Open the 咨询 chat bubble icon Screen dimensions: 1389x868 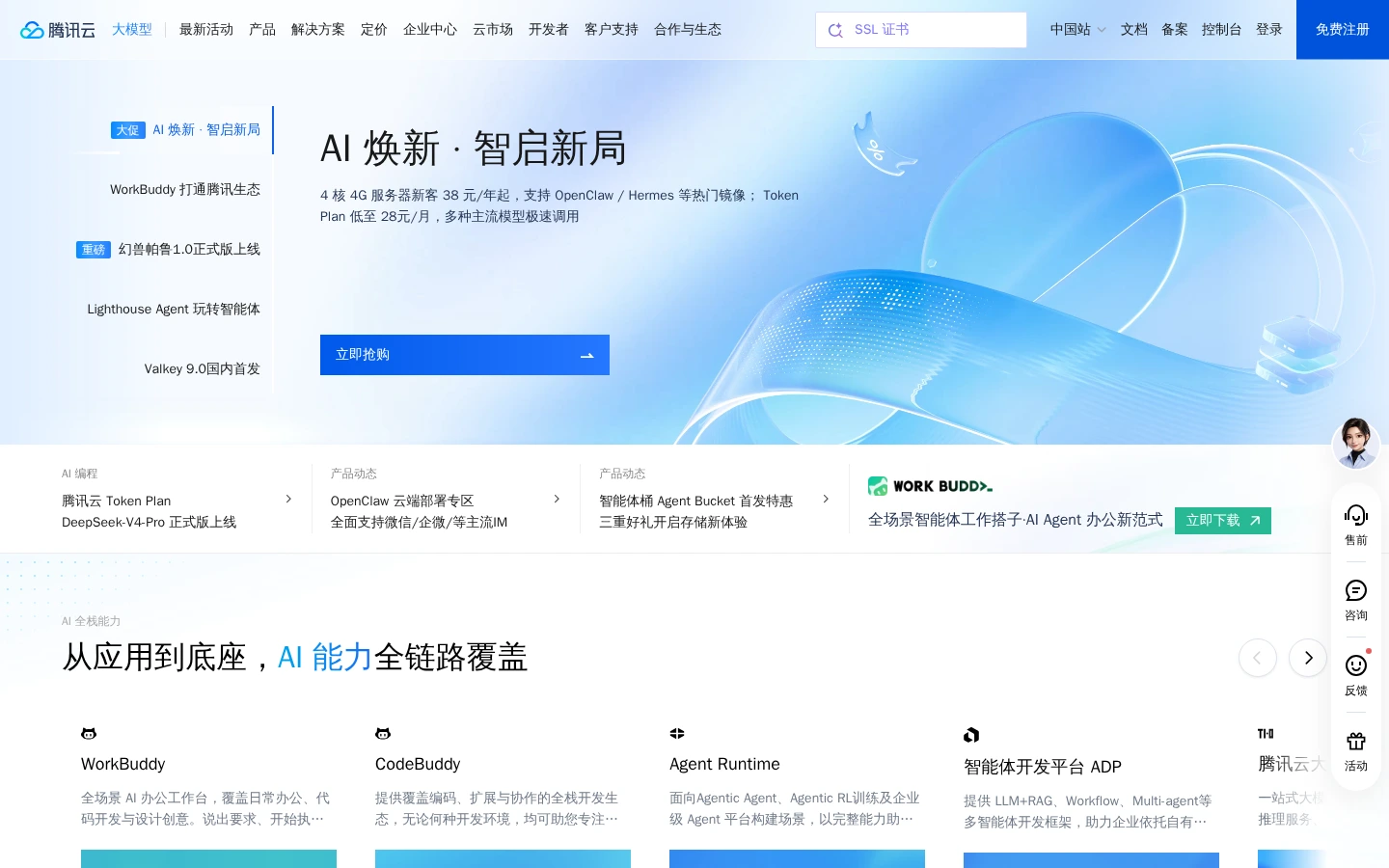[x=1356, y=590]
